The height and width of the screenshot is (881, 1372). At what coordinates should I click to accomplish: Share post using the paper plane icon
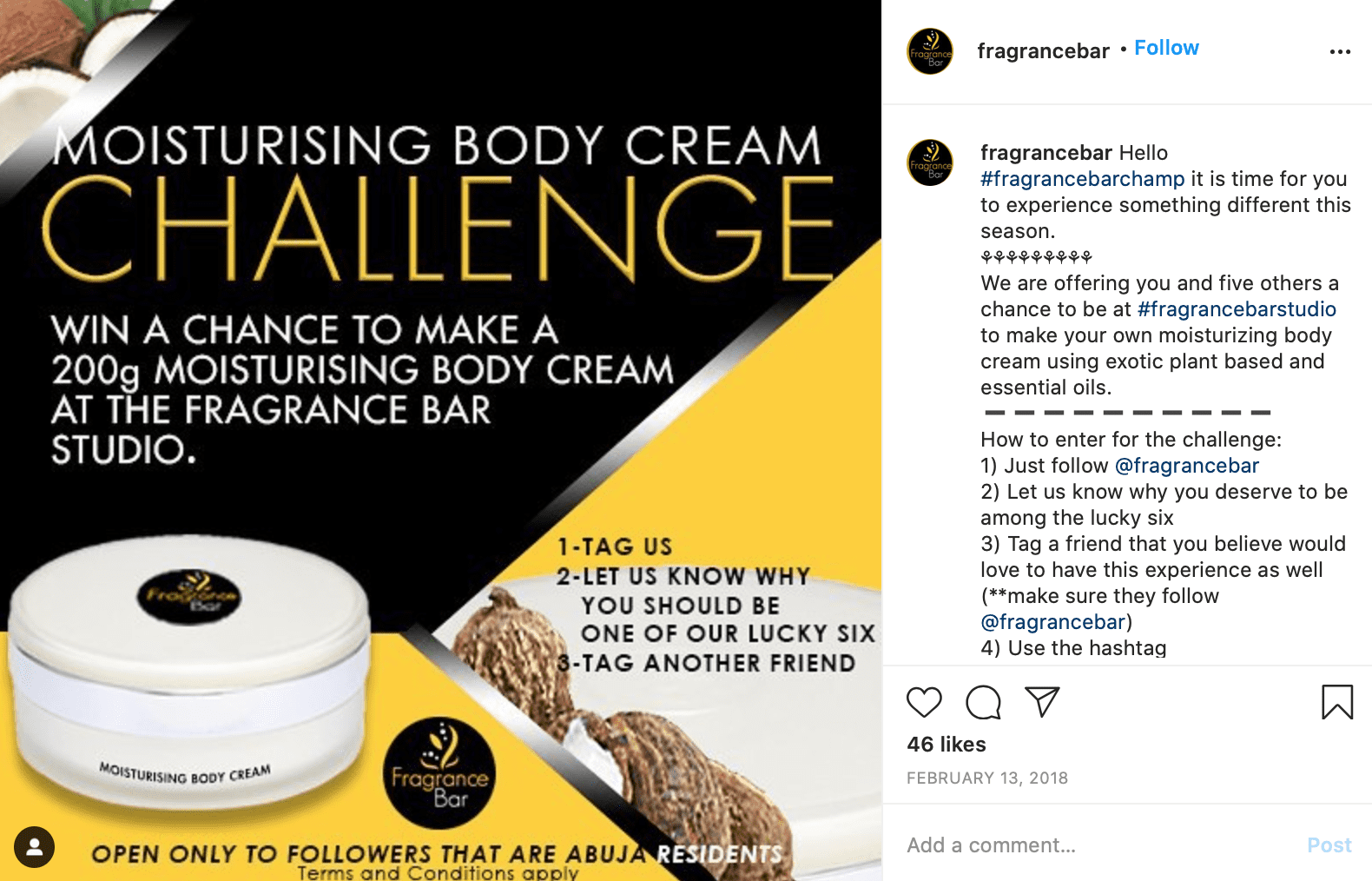pos(1042,701)
